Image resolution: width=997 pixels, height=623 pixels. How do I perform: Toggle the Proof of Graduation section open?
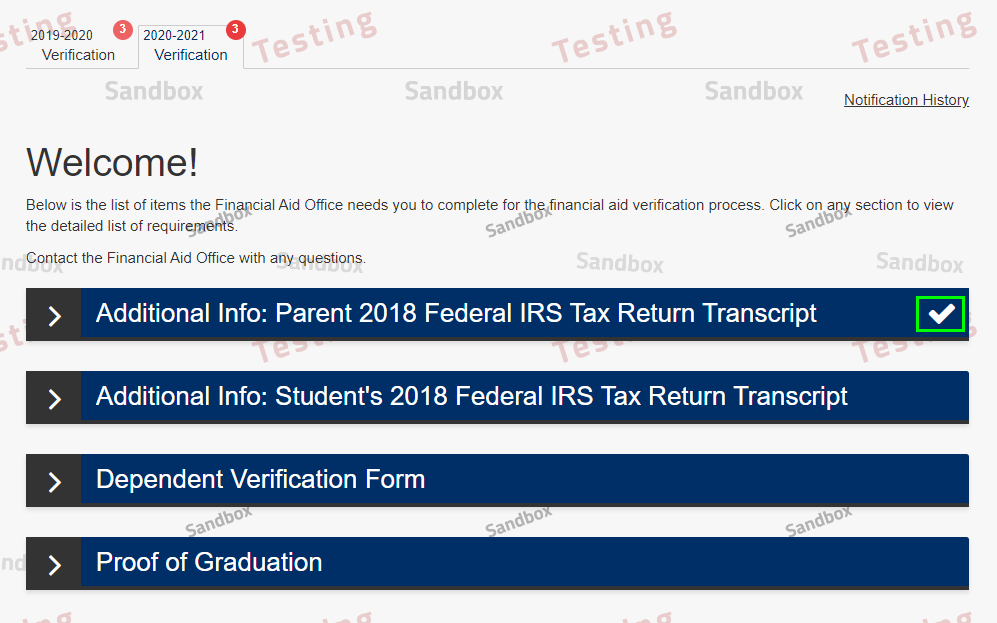[x=400, y=563]
